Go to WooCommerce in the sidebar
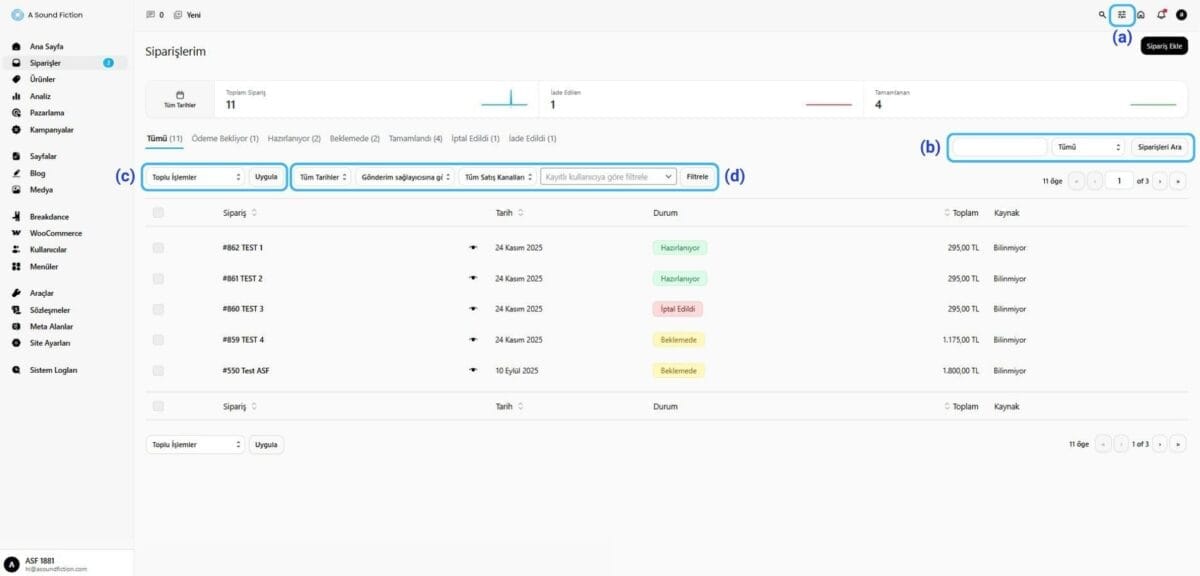The image size is (1200, 576). (x=55, y=233)
